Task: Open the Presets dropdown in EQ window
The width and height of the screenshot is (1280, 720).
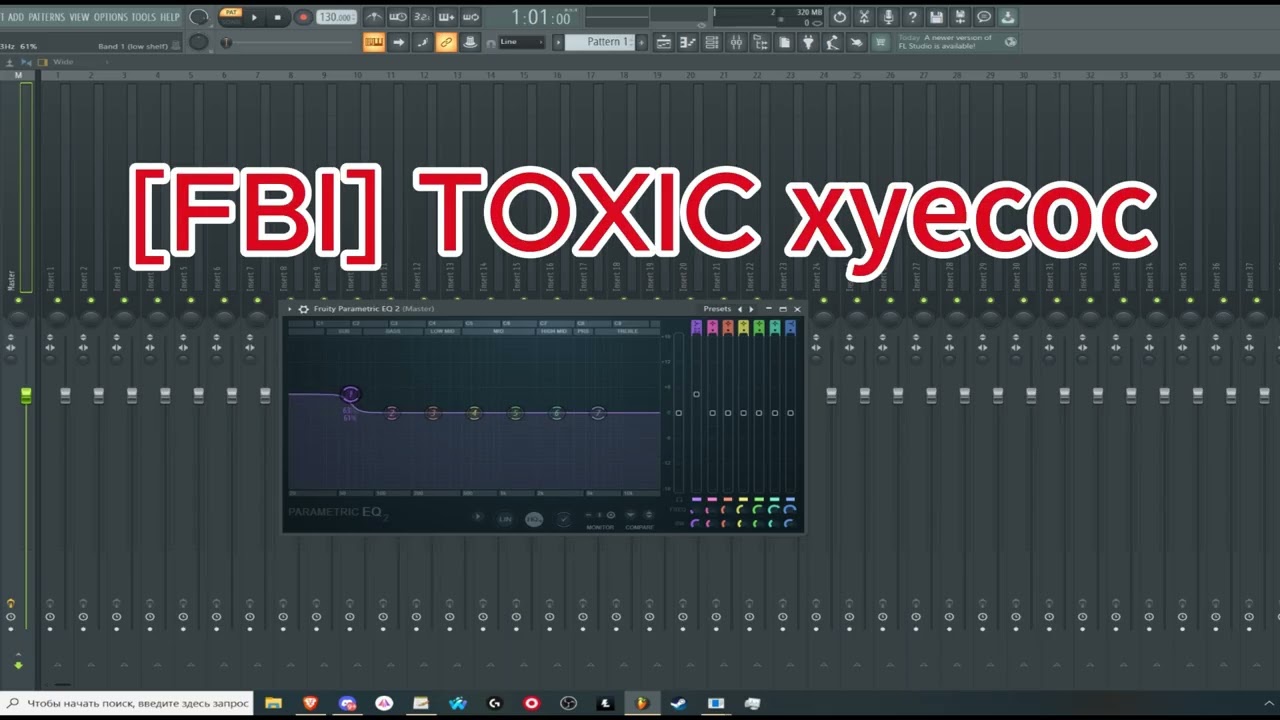Action: (x=717, y=309)
